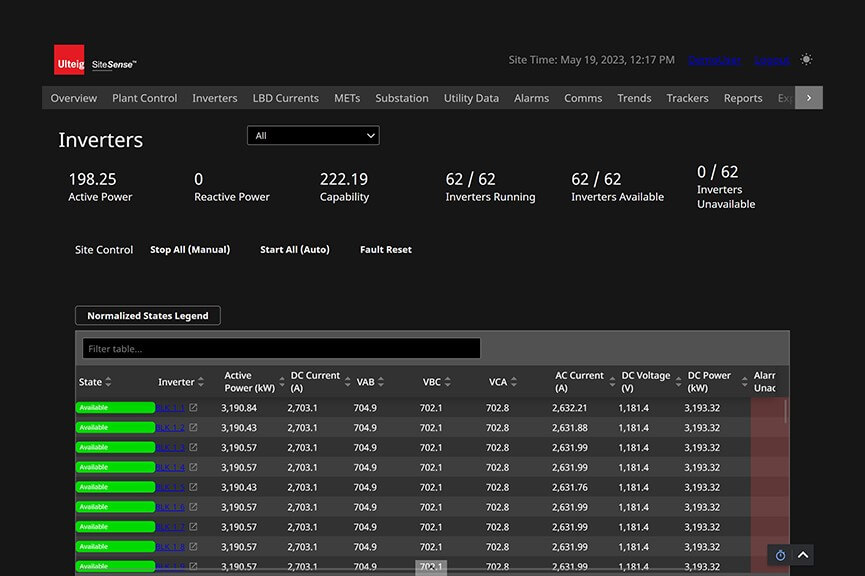
Task: Click inside the Filter table input
Action: click(x=281, y=348)
